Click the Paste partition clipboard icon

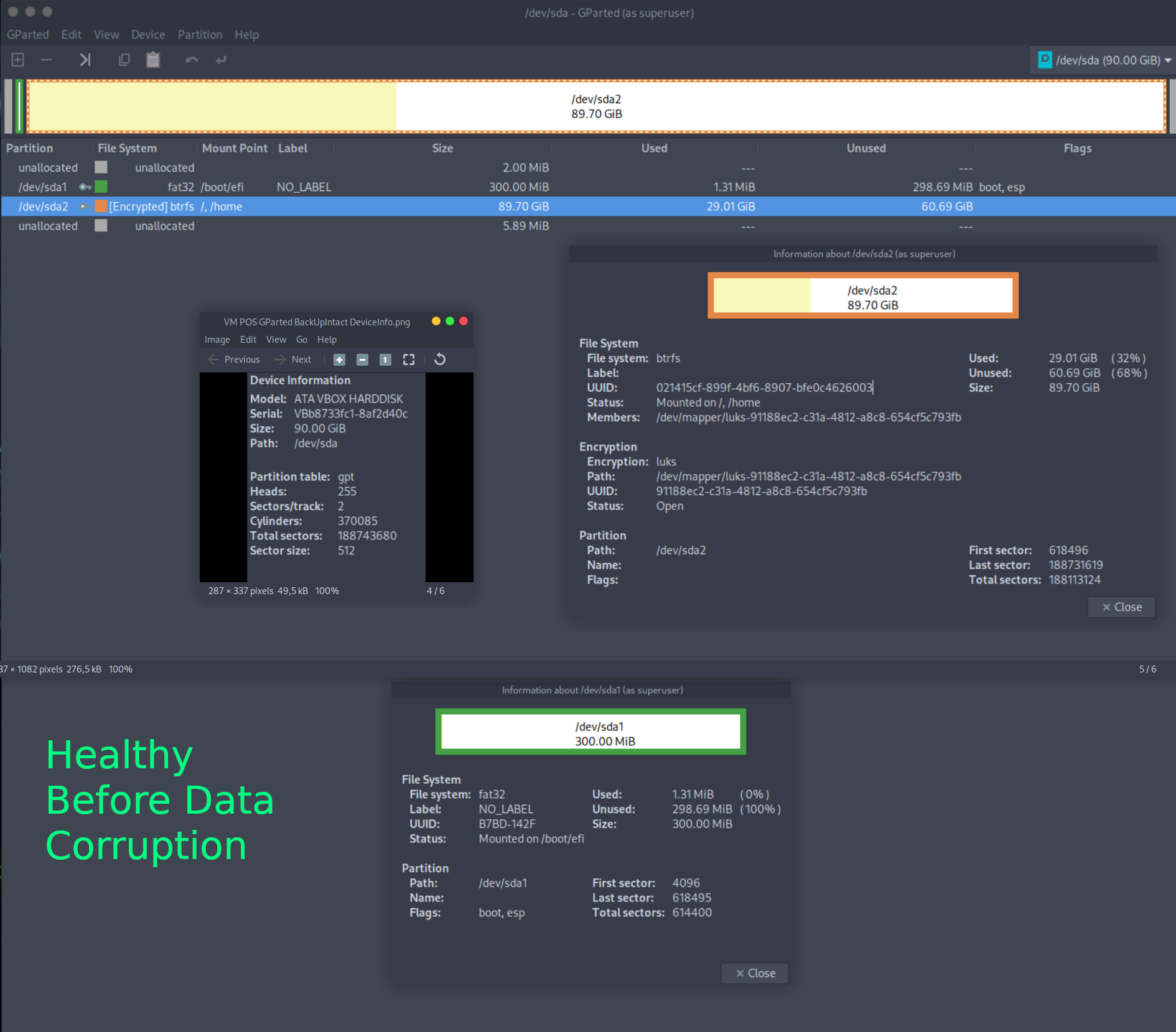[x=153, y=60]
